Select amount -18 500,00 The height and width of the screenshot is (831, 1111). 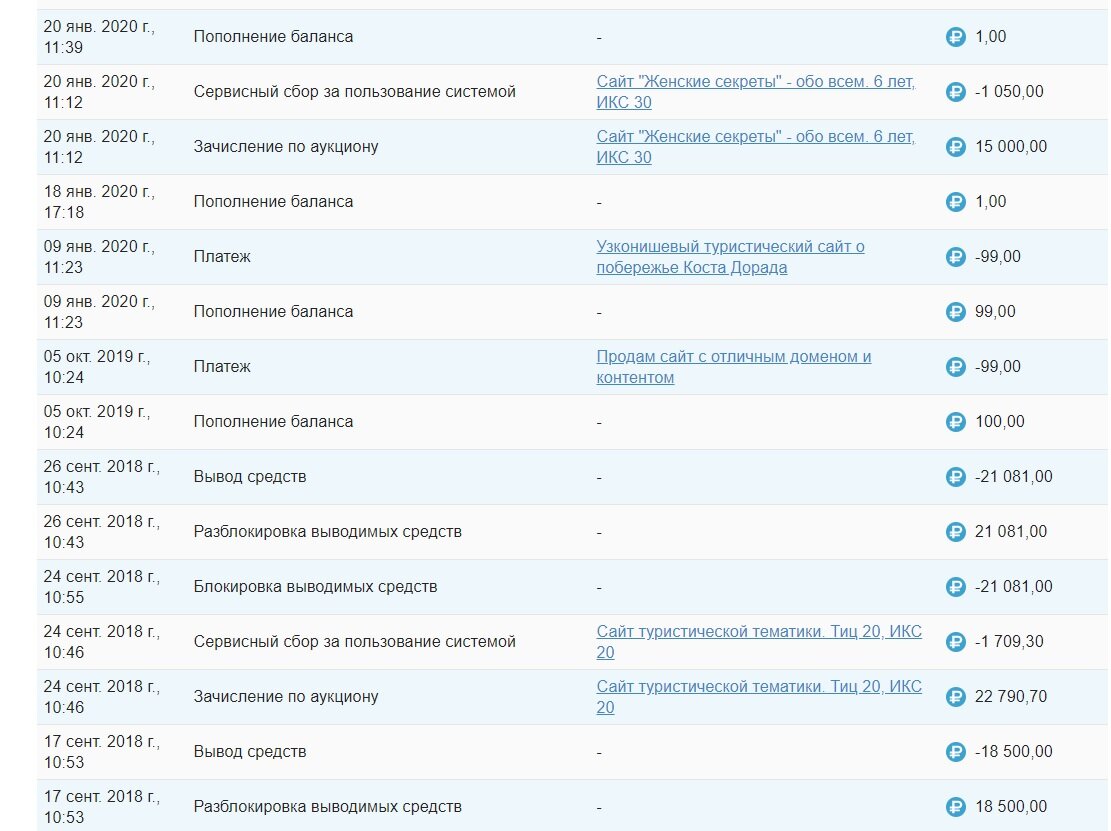click(x=1013, y=752)
